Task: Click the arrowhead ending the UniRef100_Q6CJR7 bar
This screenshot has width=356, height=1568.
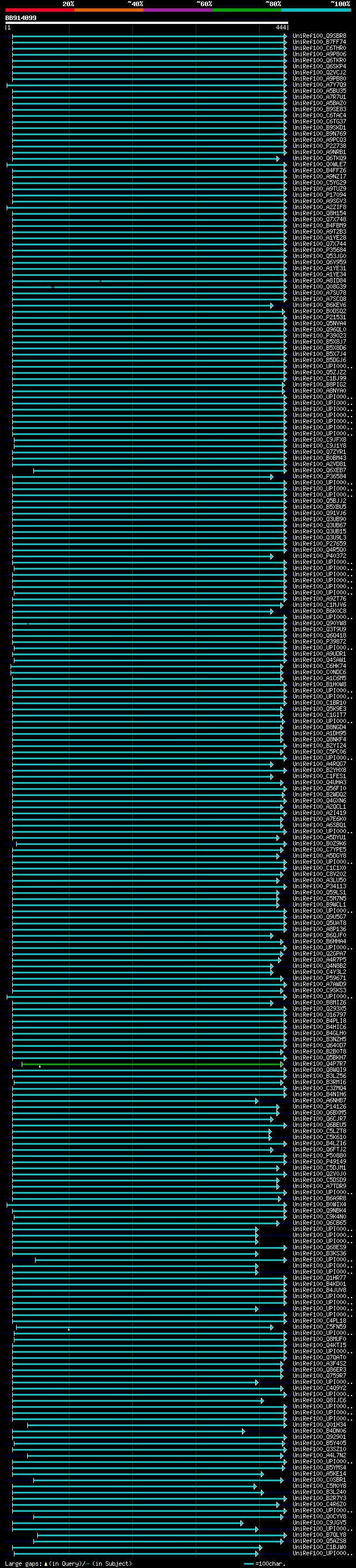Action: click(x=271, y=1119)
